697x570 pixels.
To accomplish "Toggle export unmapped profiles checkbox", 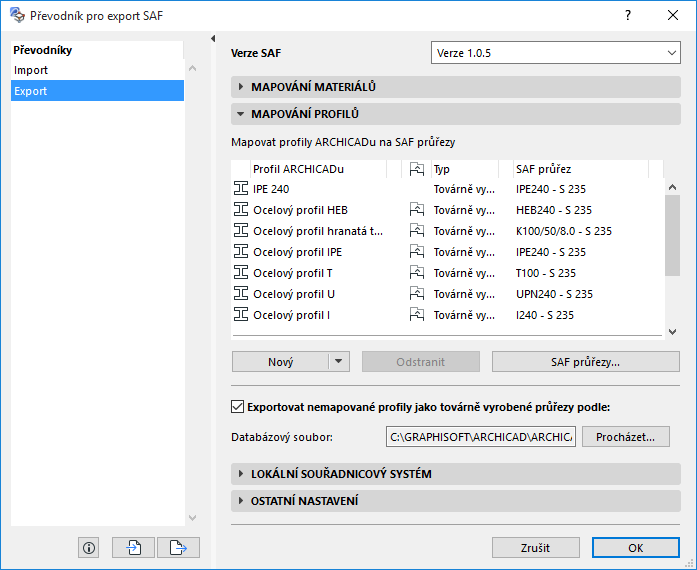I will pyautogui.click(x=237, y=406).
